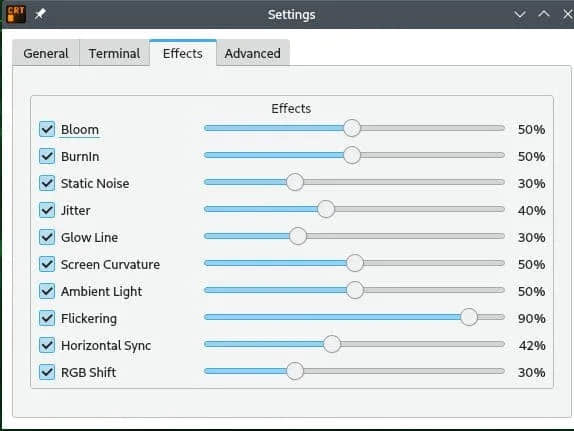
Task: Click the up chevron in title bar
Action: [544, 15]
